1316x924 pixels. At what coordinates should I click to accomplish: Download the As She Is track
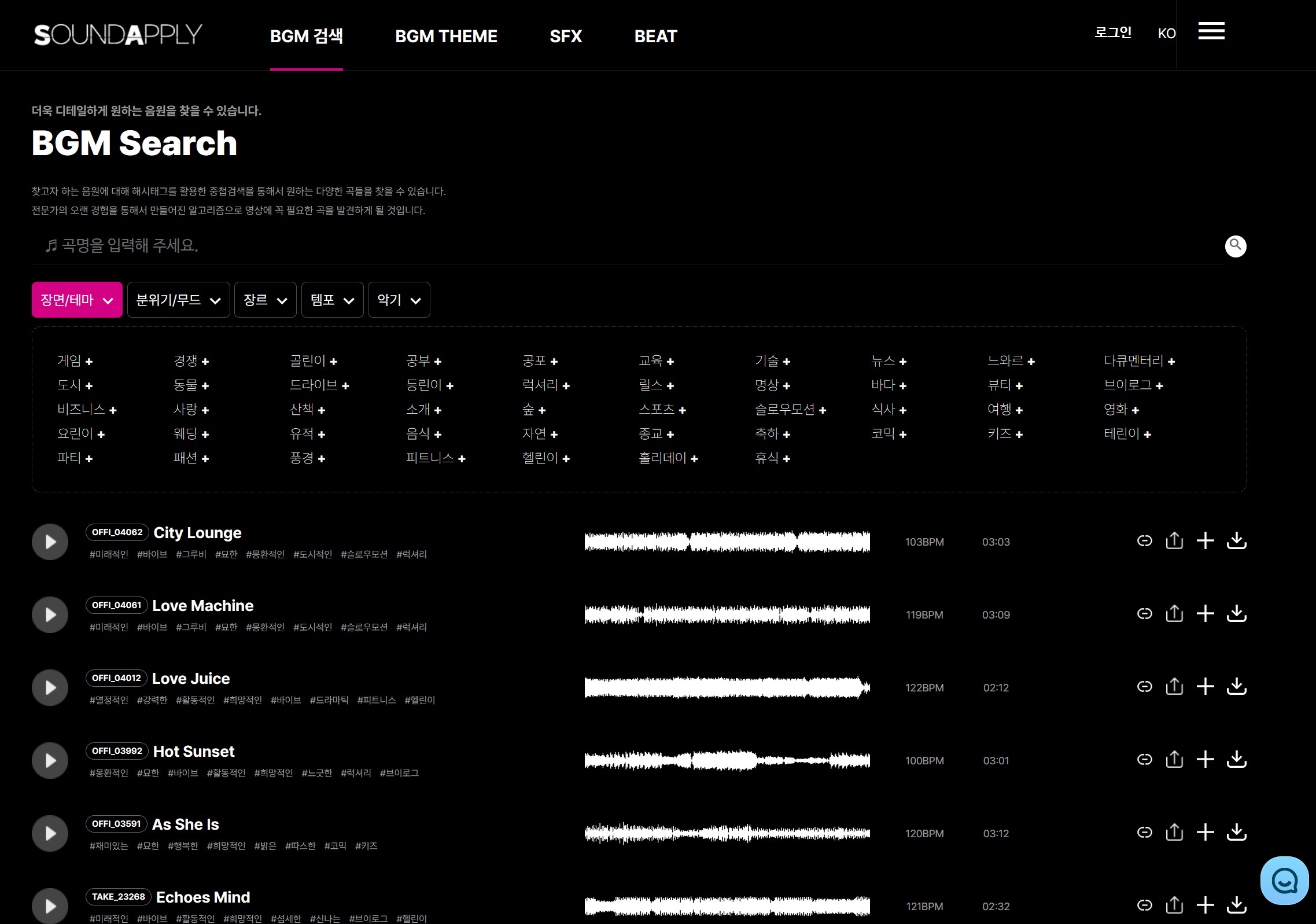[1236, 833]
